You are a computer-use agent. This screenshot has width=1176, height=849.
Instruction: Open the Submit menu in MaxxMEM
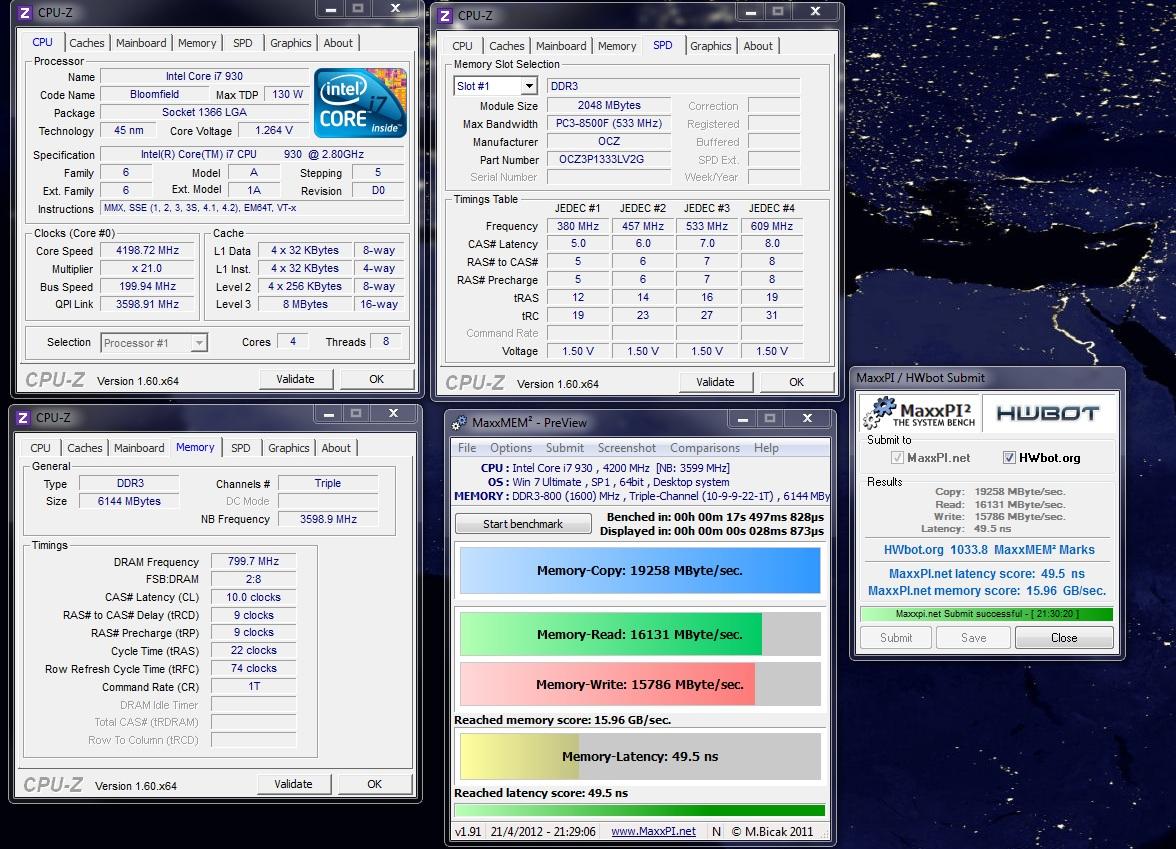click(x=564, y=448)
